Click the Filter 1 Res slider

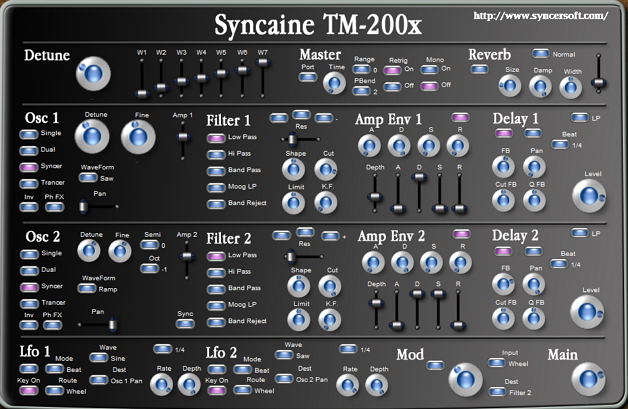tap(300, 139)
